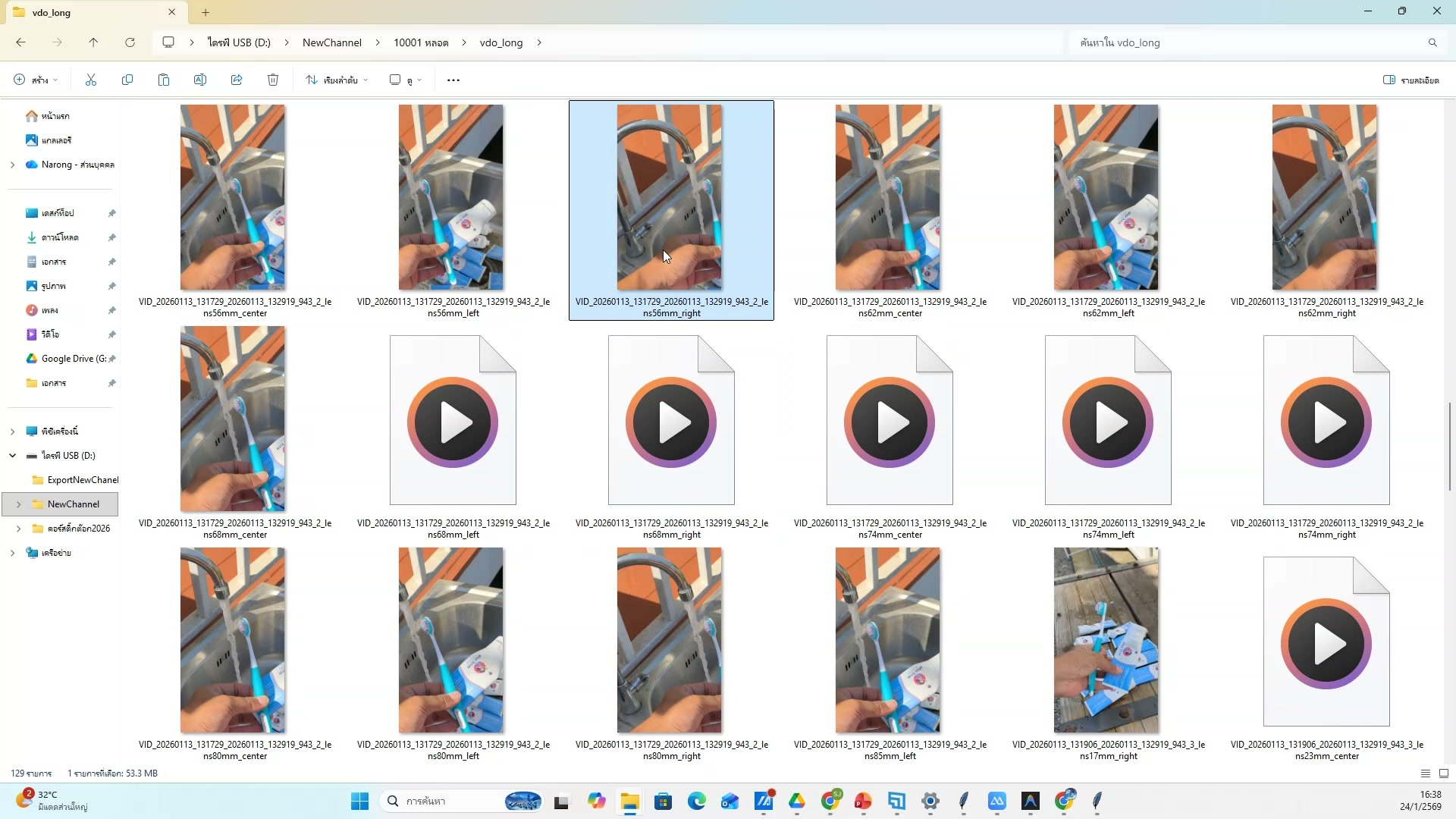Viewport: 1456px width, 819px height.
Task: Click the Delete trash icon
Action: click(x=273, y=80)
